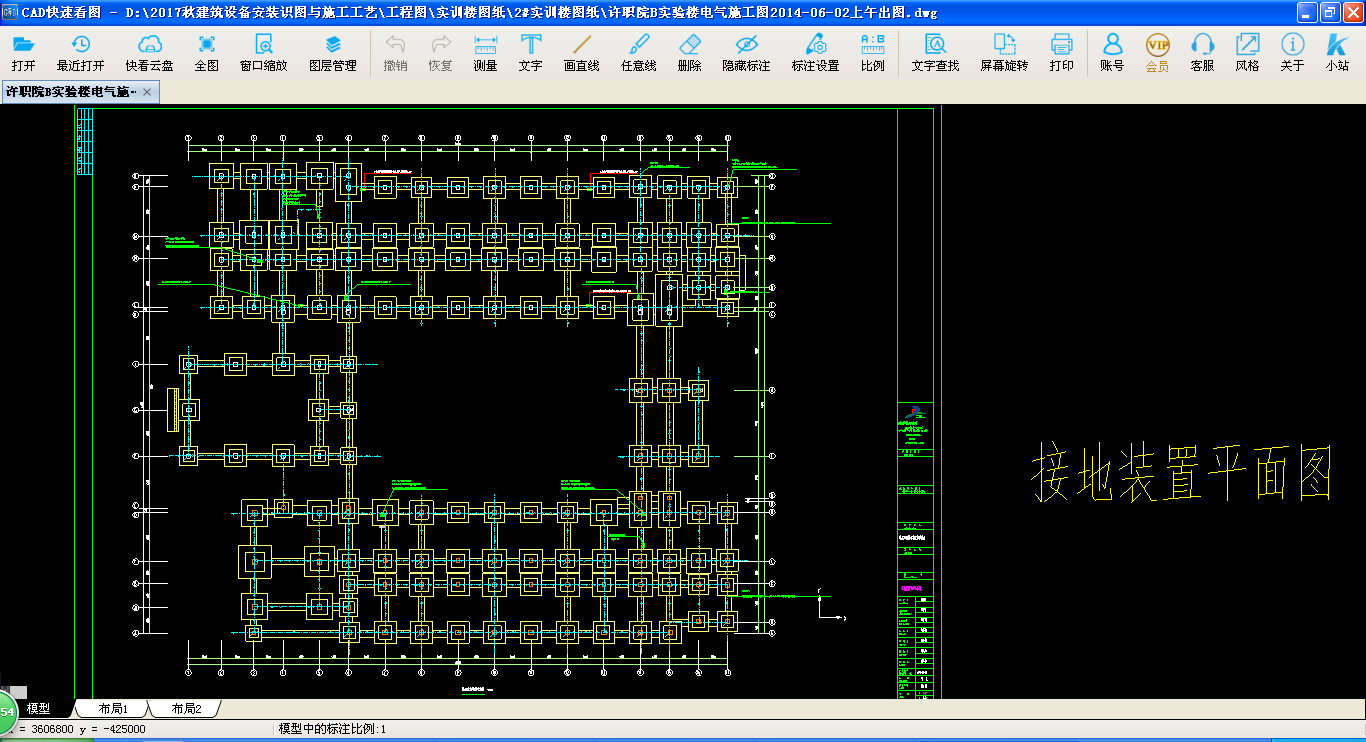Pick the 画直线 draw line tool
This screenshot has height=742, width=1366.
(x=581, y=52)
